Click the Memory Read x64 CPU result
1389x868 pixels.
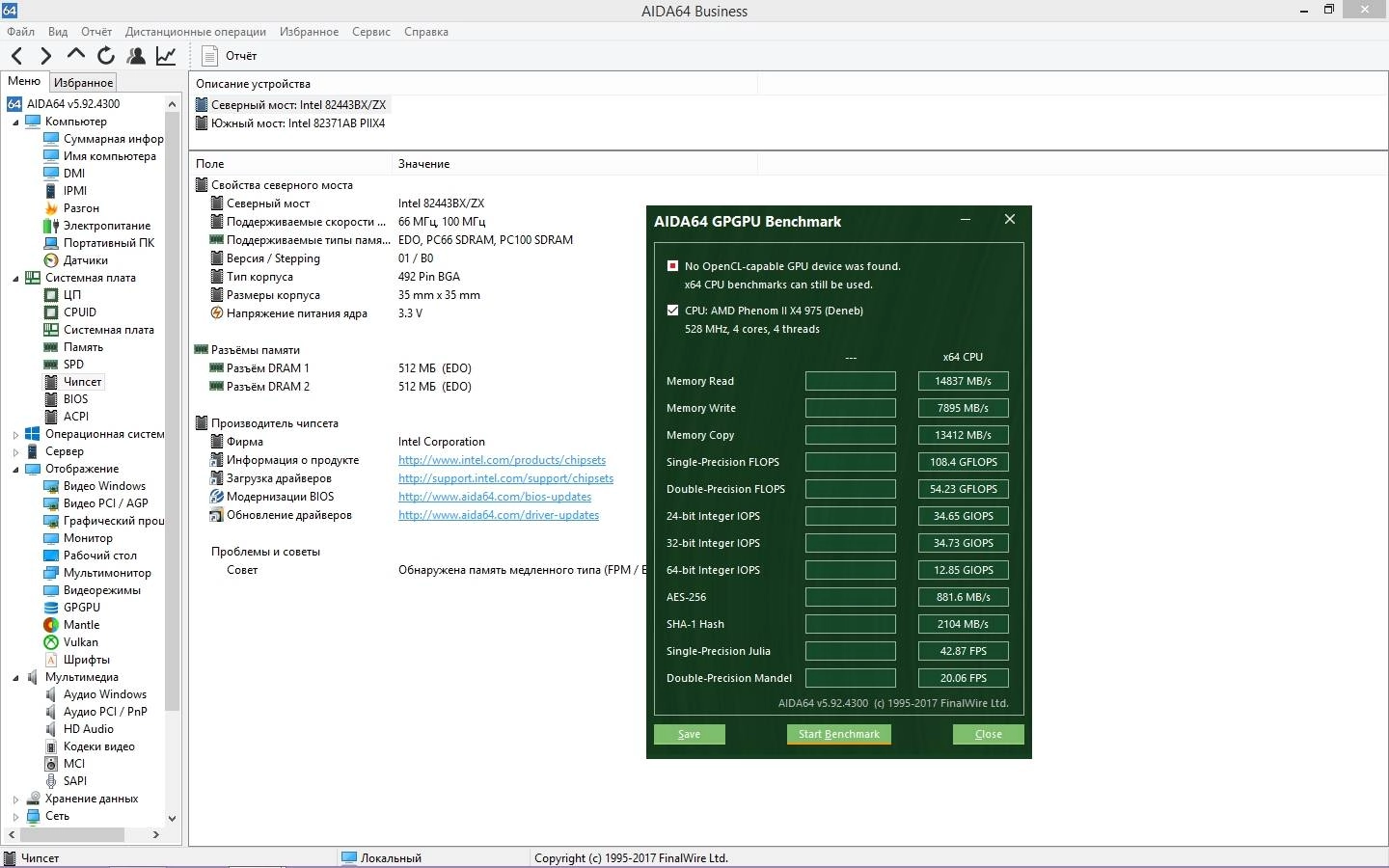pyautogui.click(x=963, y=381)
